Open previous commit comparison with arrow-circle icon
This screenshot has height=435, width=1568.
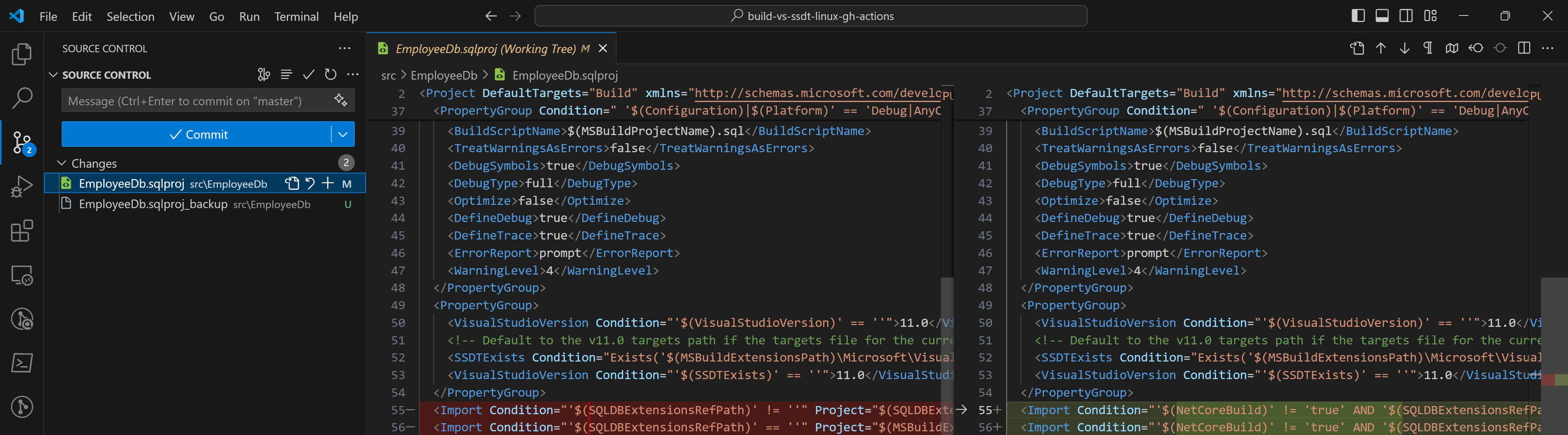tap(1476, 48)
